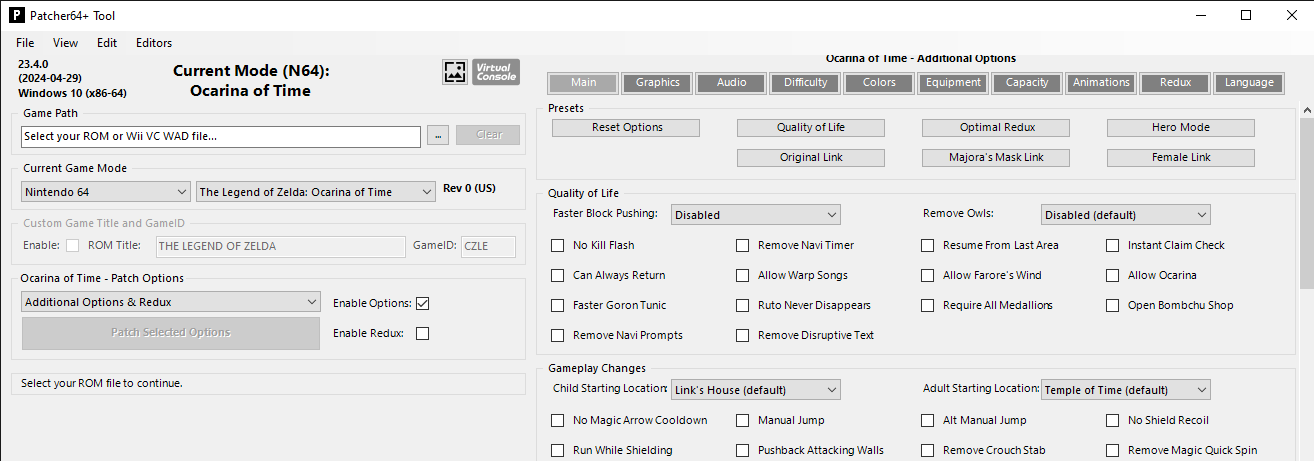Enable Can Always Return
This screenshot has width=1314, height=461.
[558, 275]
